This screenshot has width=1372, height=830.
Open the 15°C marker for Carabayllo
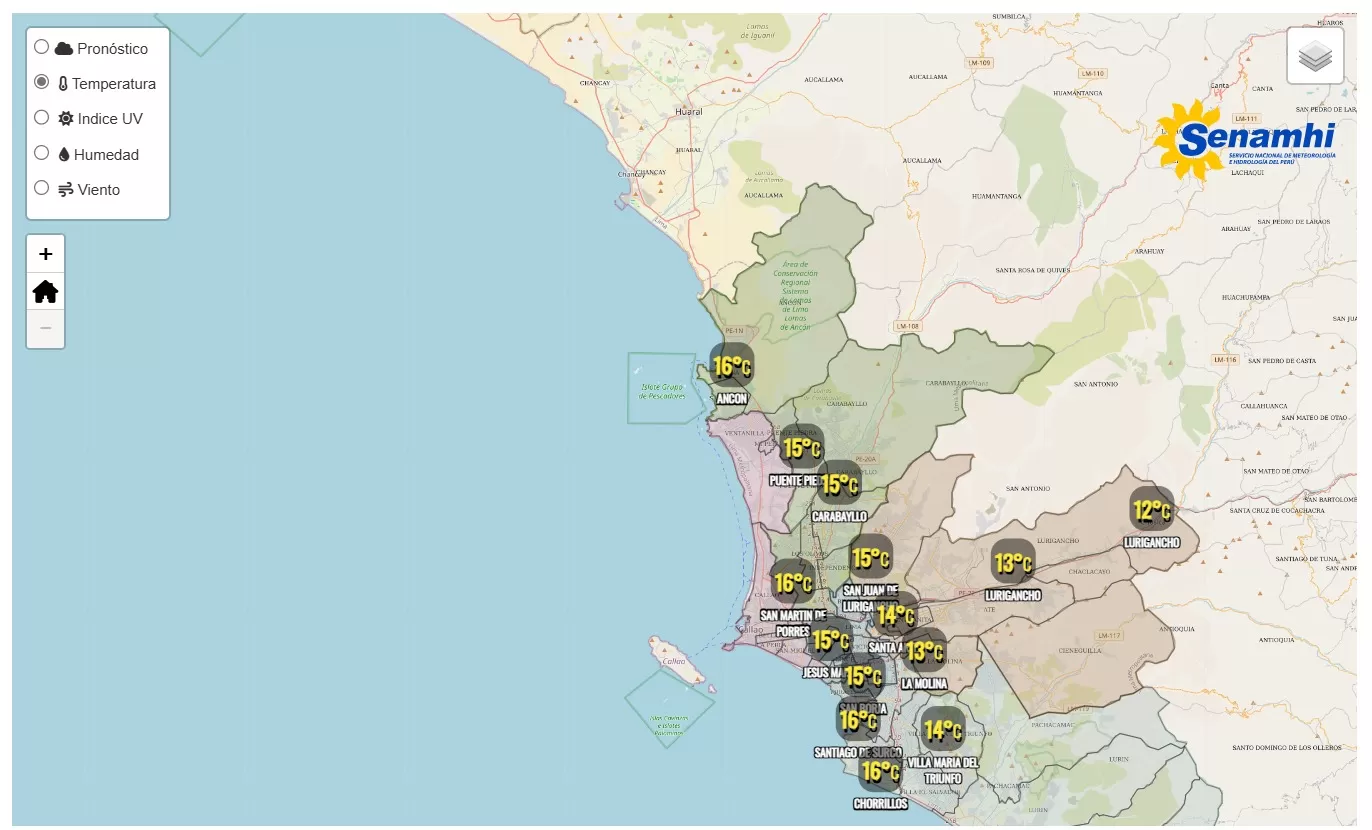[x=839, y=484]
